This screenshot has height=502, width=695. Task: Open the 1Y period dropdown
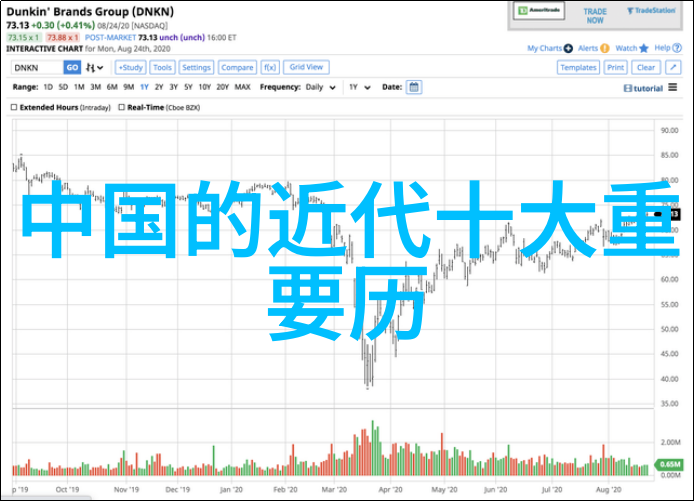359,87
